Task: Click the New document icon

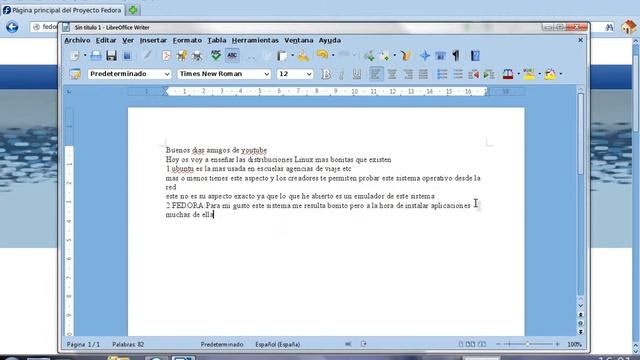Action: 75,56
